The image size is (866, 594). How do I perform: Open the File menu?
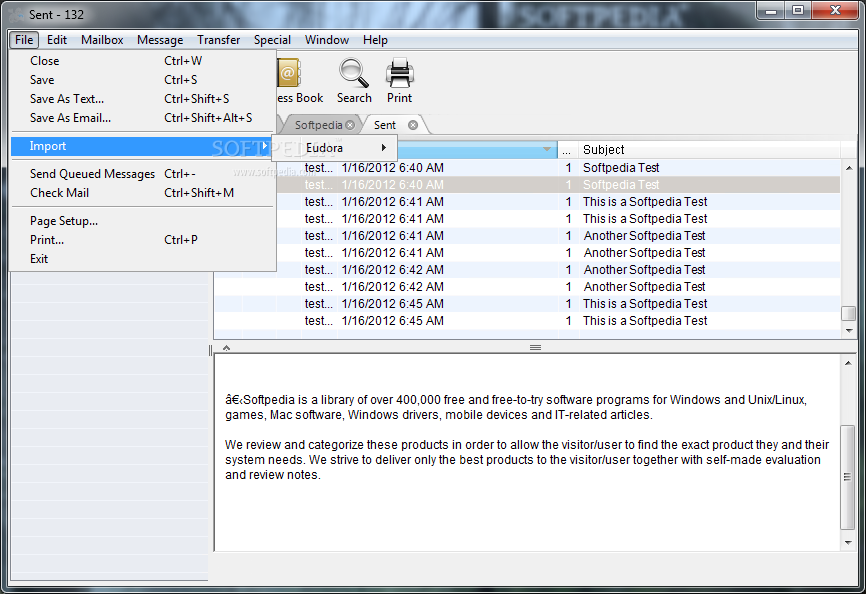coord(24,40)
